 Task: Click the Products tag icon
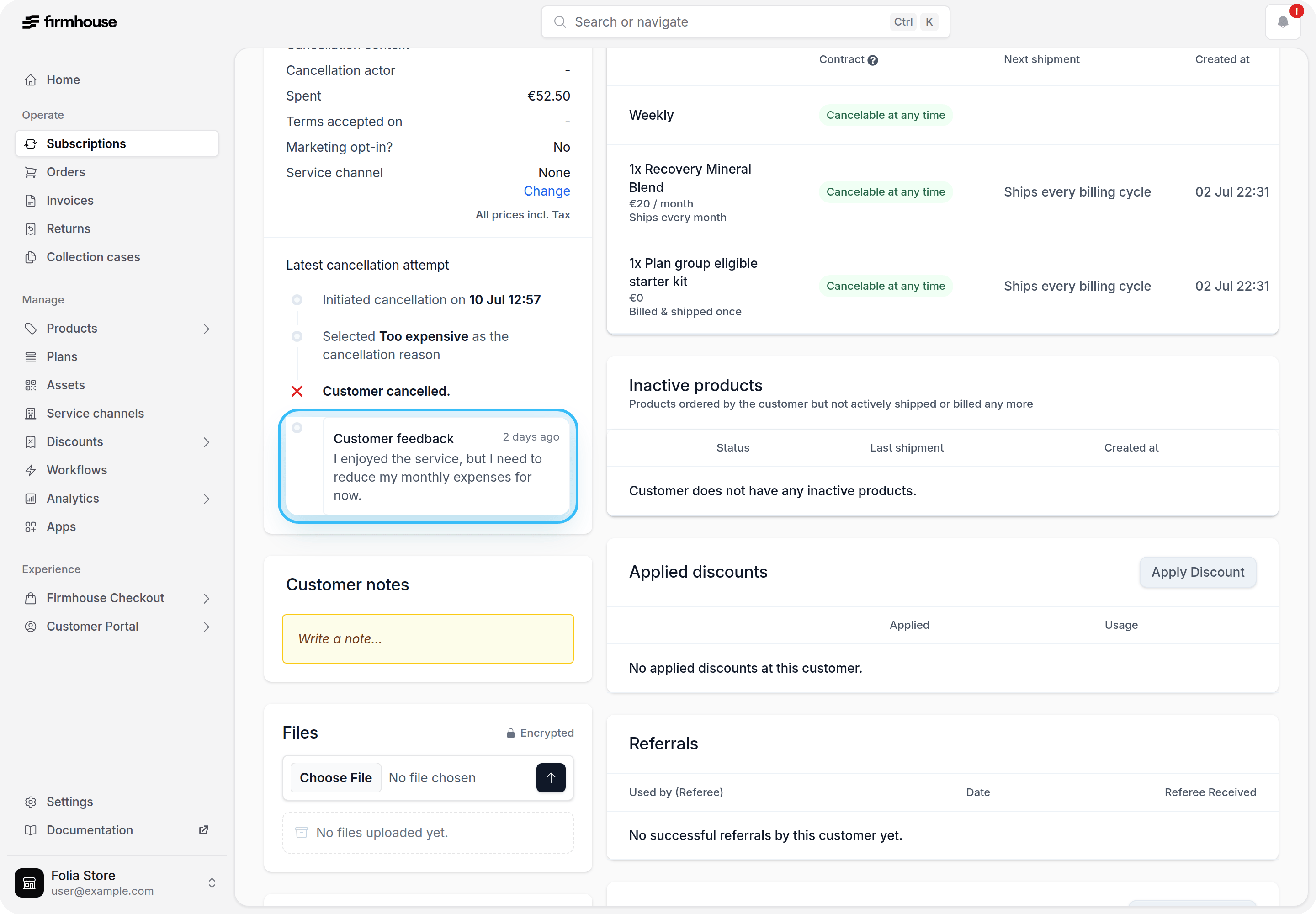(x=31, y=328)
